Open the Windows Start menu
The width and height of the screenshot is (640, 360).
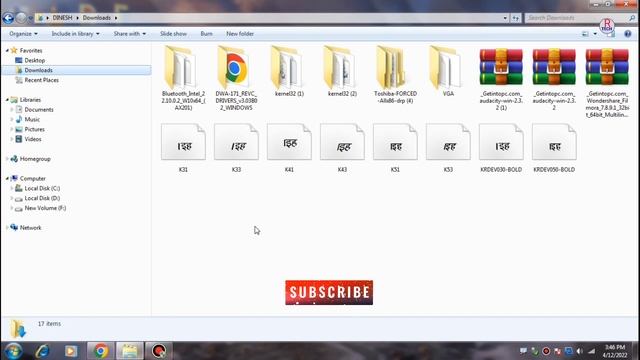[13, 351]
